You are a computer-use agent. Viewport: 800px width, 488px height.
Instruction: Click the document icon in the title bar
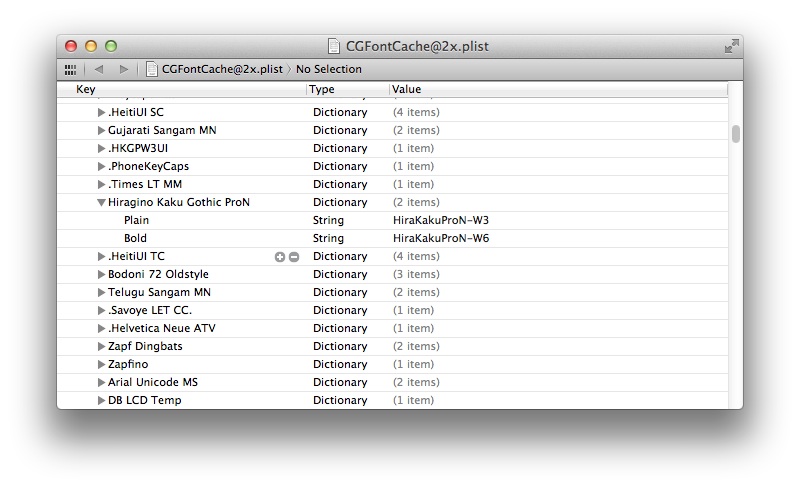334,46
